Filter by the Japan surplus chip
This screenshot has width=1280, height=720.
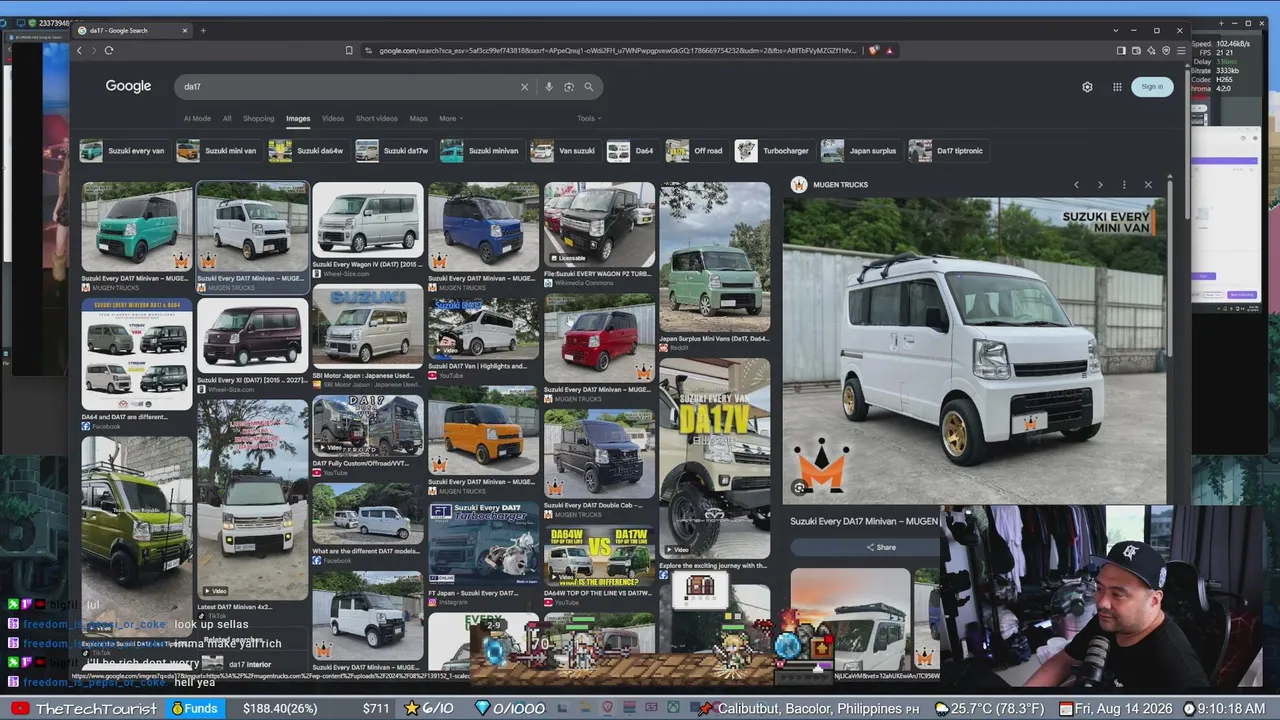[860, 151]
